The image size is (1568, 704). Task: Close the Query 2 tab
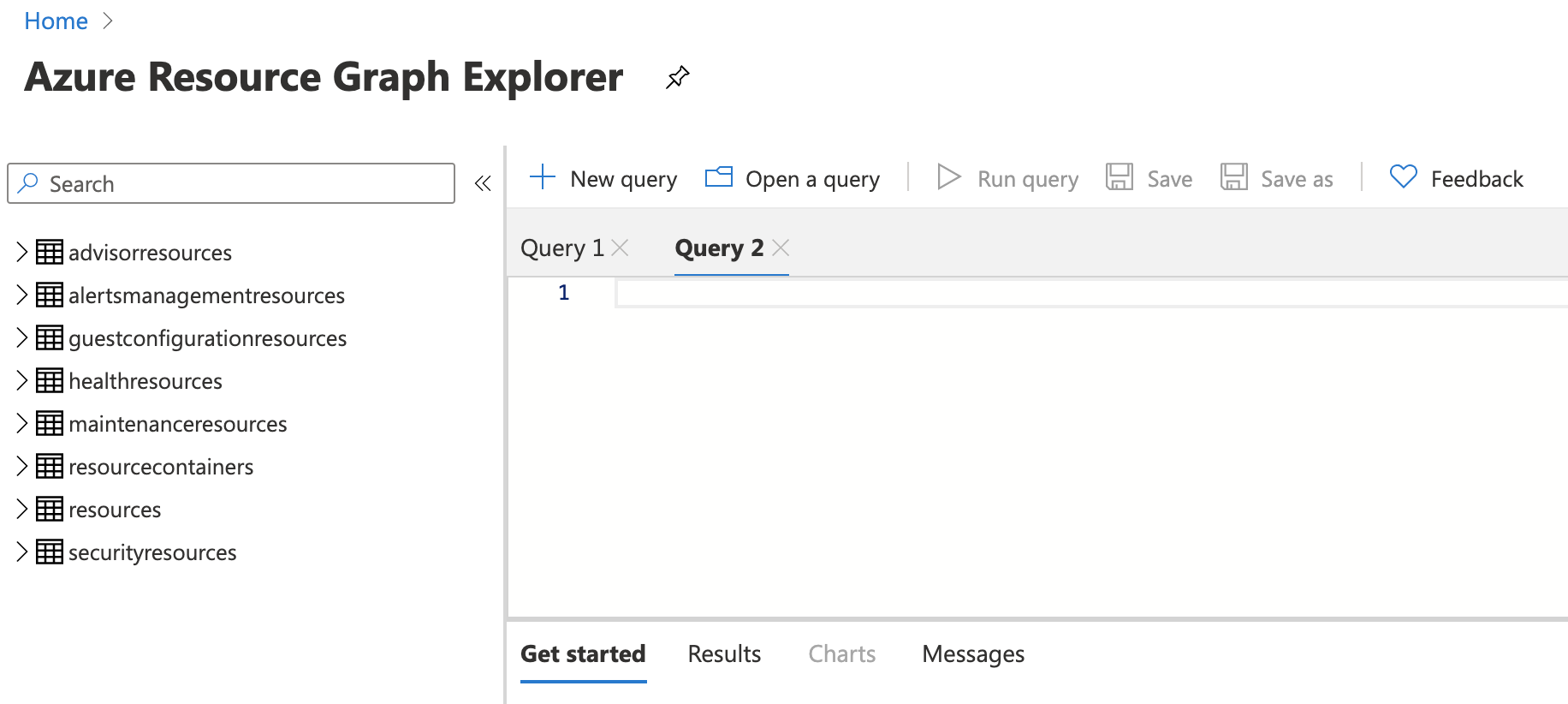[x=781, y=248]
